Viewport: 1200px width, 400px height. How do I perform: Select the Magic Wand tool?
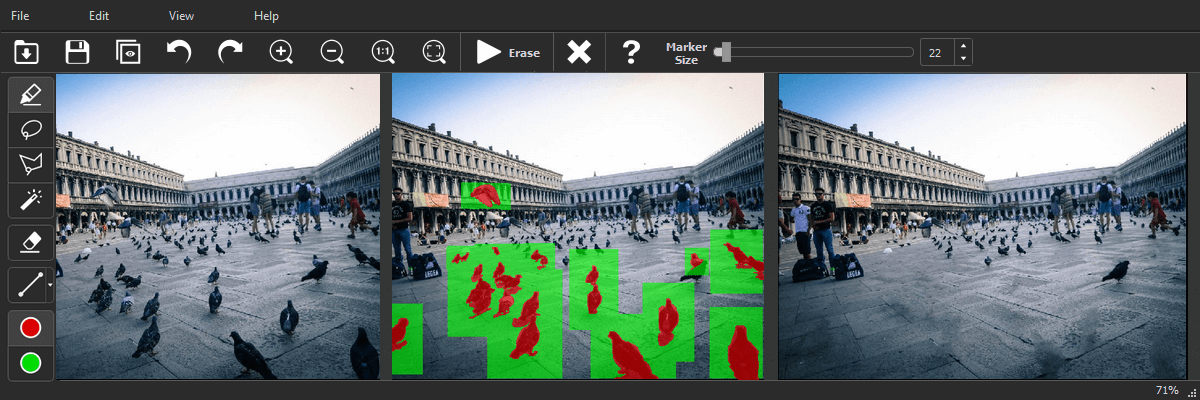point(31,200)
